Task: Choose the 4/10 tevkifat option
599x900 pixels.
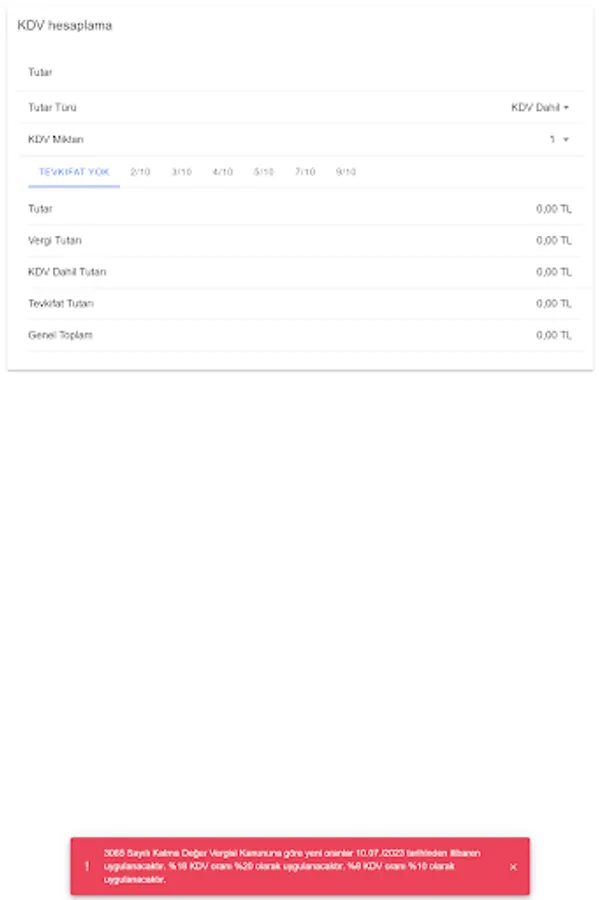Action: pyautogui.click(x=222, y=172)
